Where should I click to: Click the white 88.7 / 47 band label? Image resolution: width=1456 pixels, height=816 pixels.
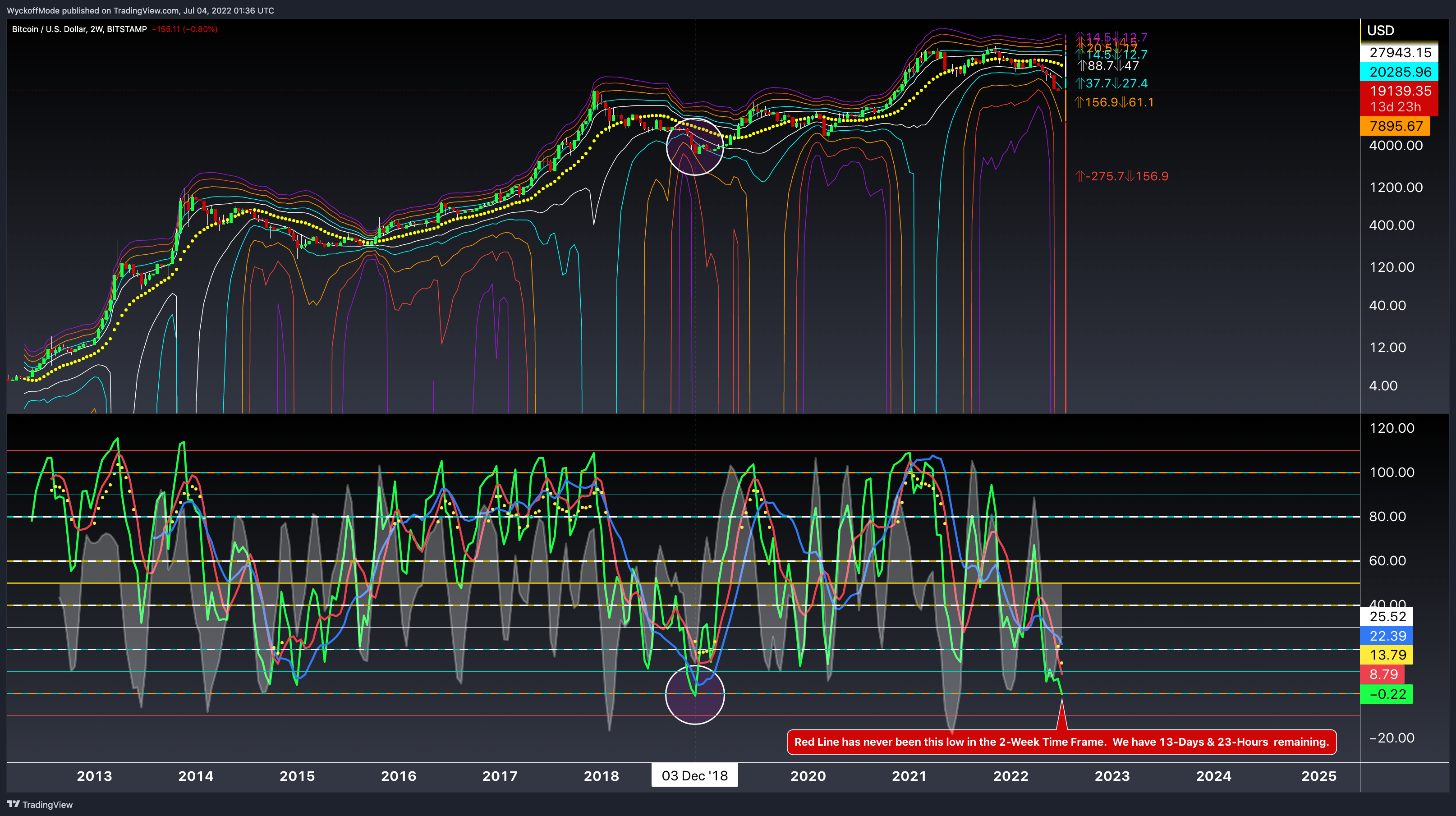point(1108,66)
